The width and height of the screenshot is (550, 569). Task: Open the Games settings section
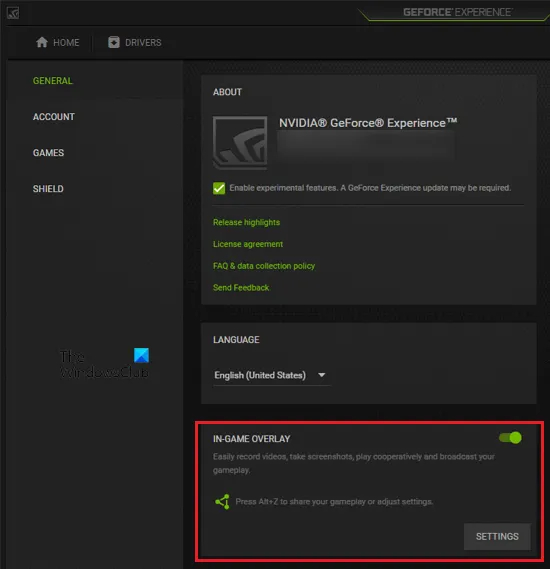coord(48,153)
